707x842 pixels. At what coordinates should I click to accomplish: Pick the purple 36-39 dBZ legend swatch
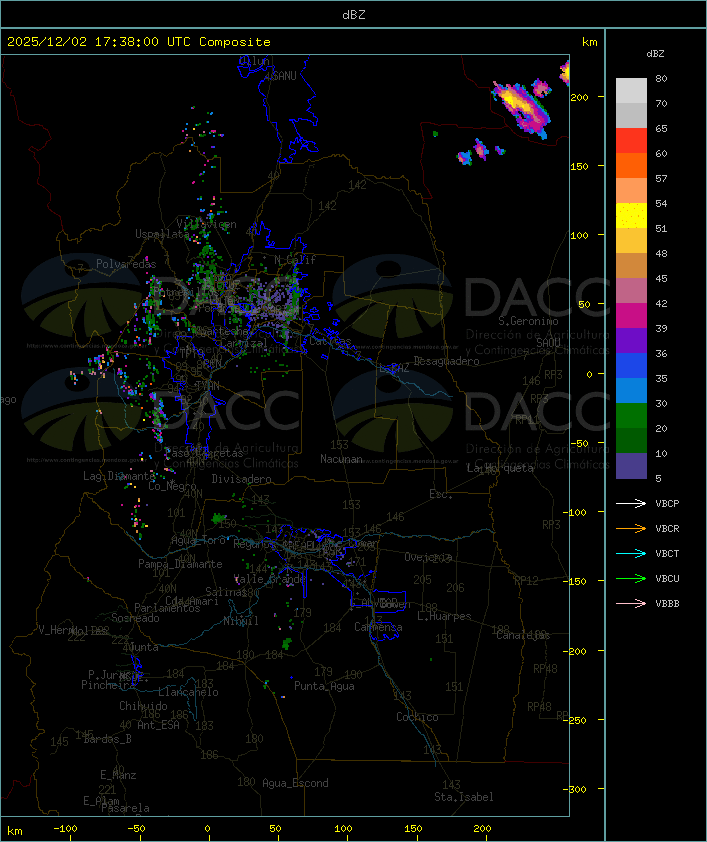pyautogui.click(x=631, y=340)
